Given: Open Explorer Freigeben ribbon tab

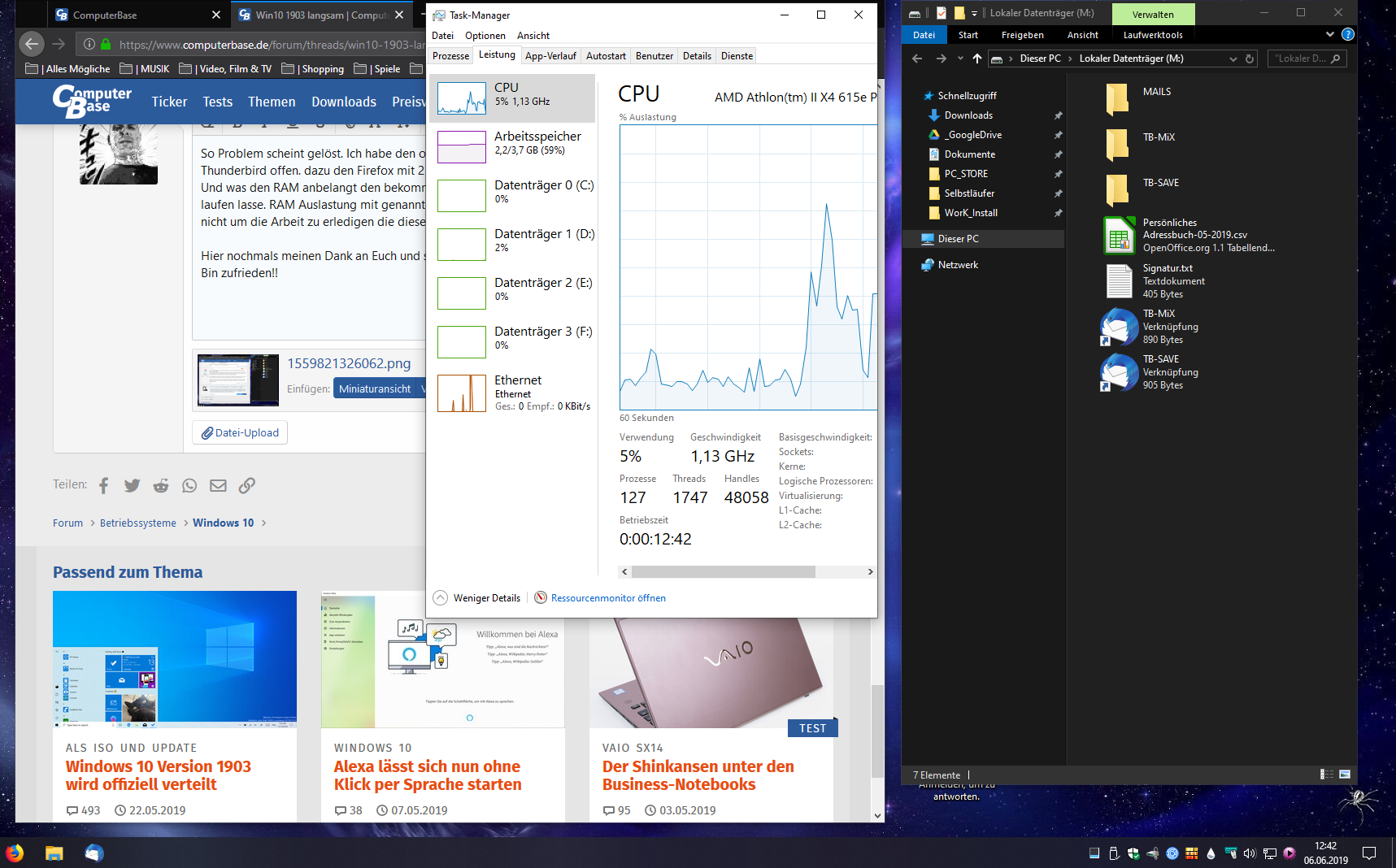Looking at the screenshot, I should tap(1022, 35).
